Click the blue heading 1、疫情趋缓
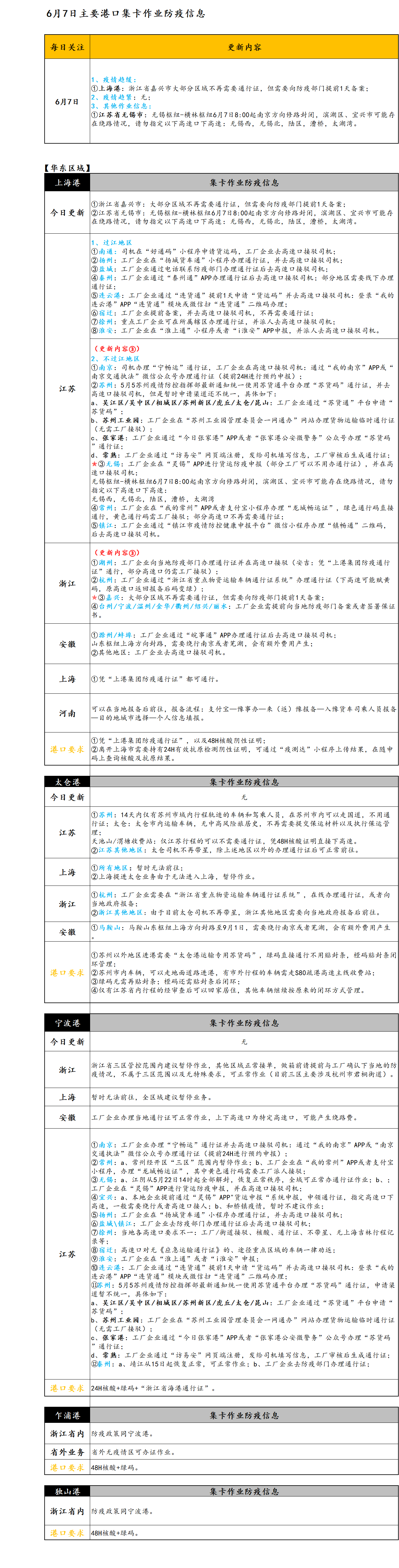Screen dimensions: 399x1568 click(x=113, y=80)
